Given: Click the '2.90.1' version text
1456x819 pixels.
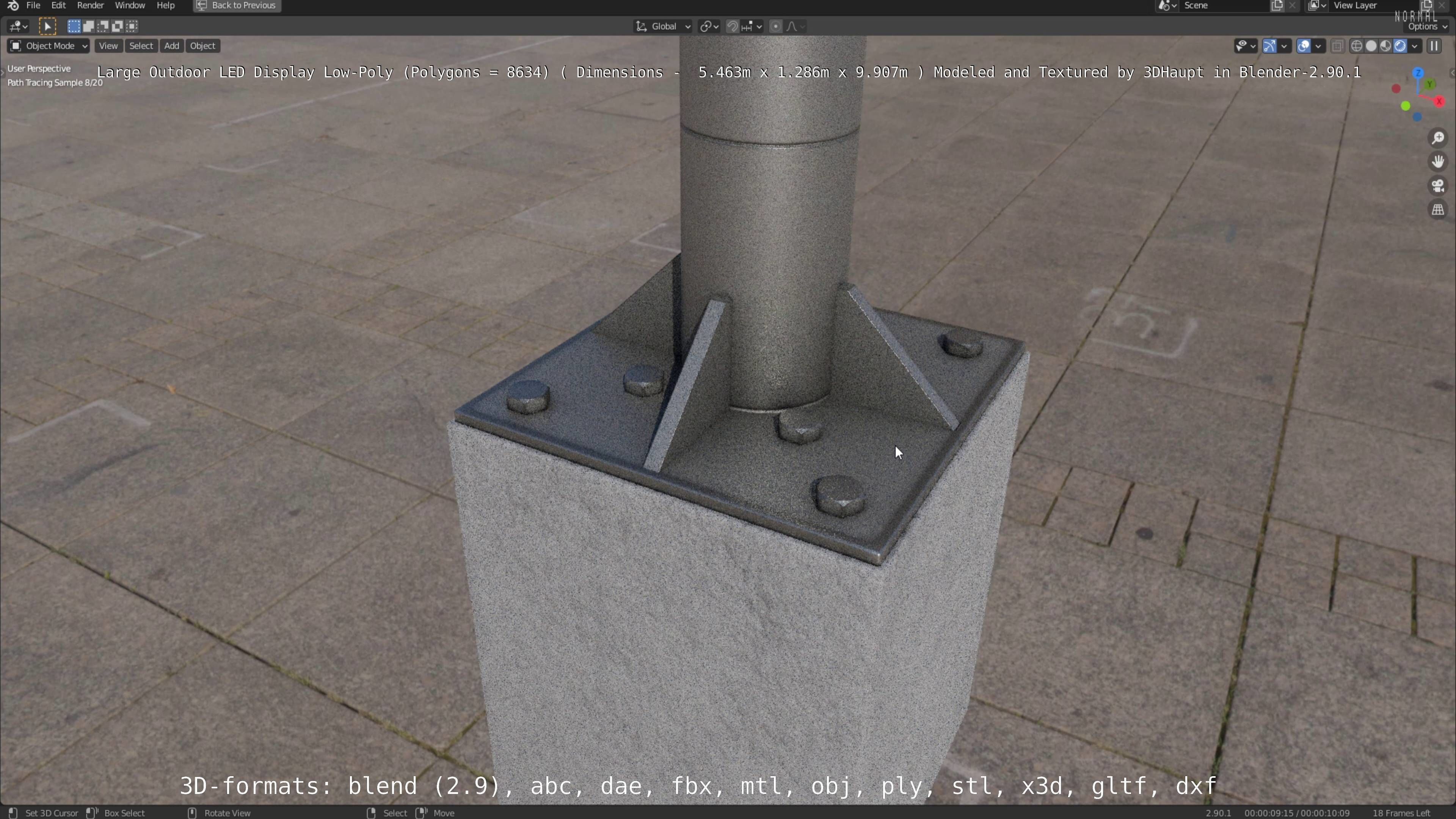Looking at the screenshot, I should coord(1218,813).
